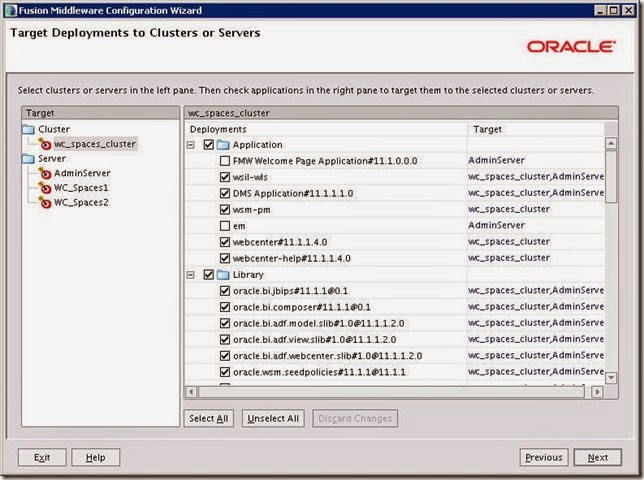Viewport: 644px width, 480px height.
Task: Select WC_Spaces2 in Target tree
Action: click(x=81, y=202)
